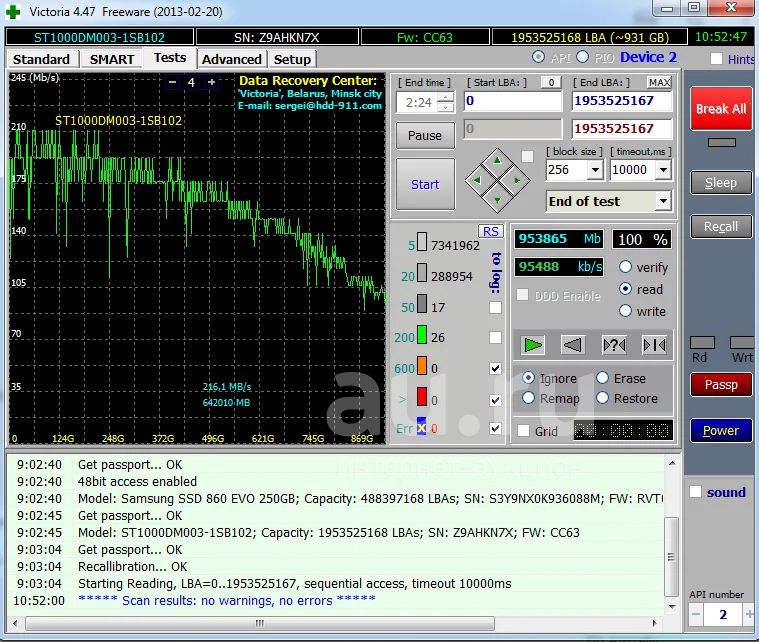Click the down arrow of the diamond navigator
Image resolution: width=759 pixels, height=642 pixels.
[497, 200]
